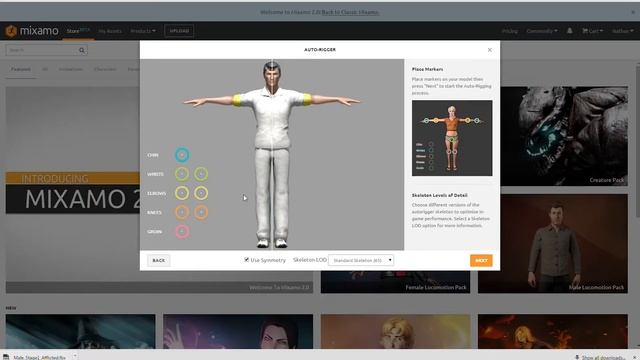The height and width of the screenshot is (360, 640).
Task: Click the Chin label text
Action: 153,155
